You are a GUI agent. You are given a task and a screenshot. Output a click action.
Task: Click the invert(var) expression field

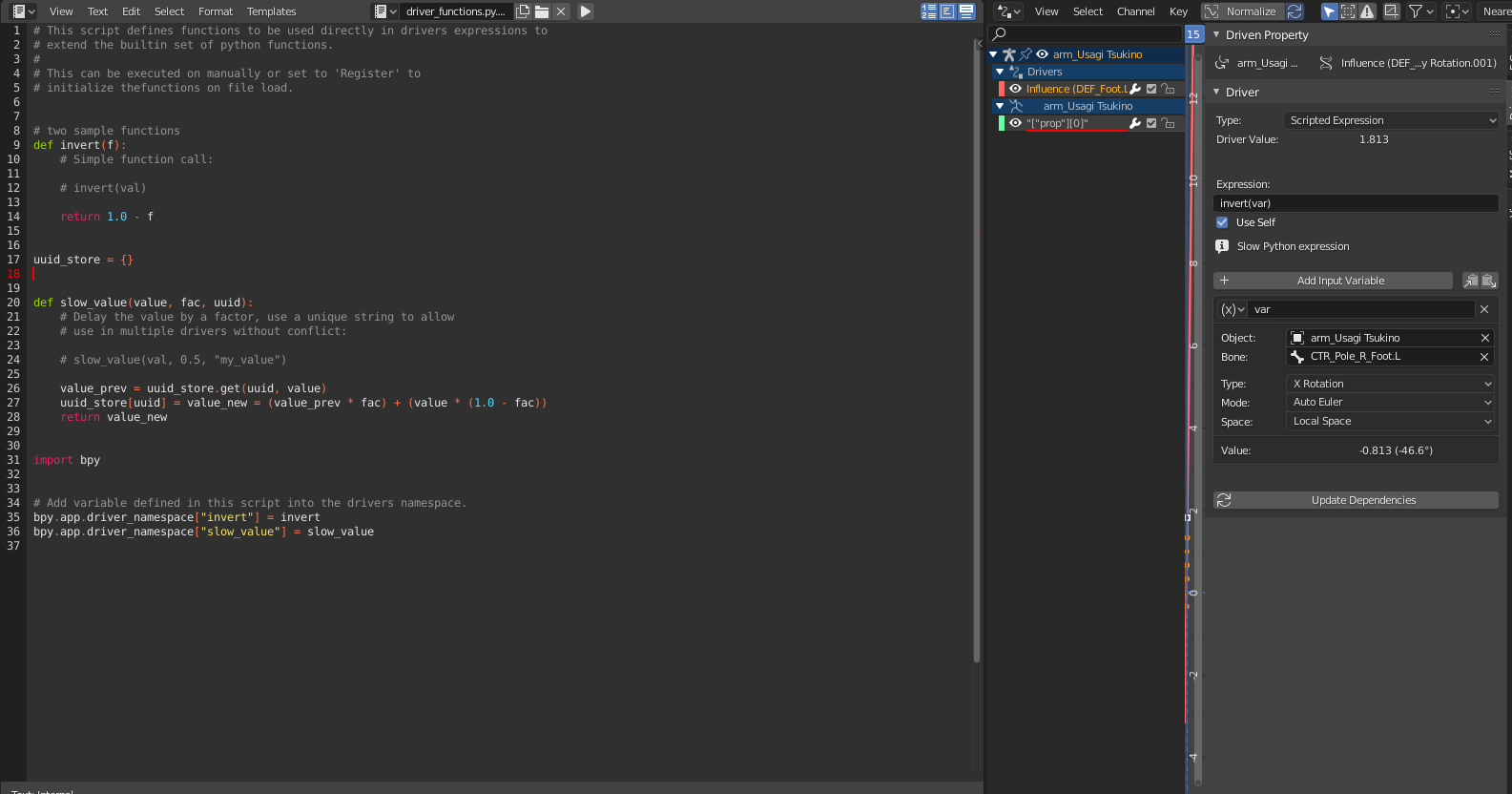pos(1356,203)
